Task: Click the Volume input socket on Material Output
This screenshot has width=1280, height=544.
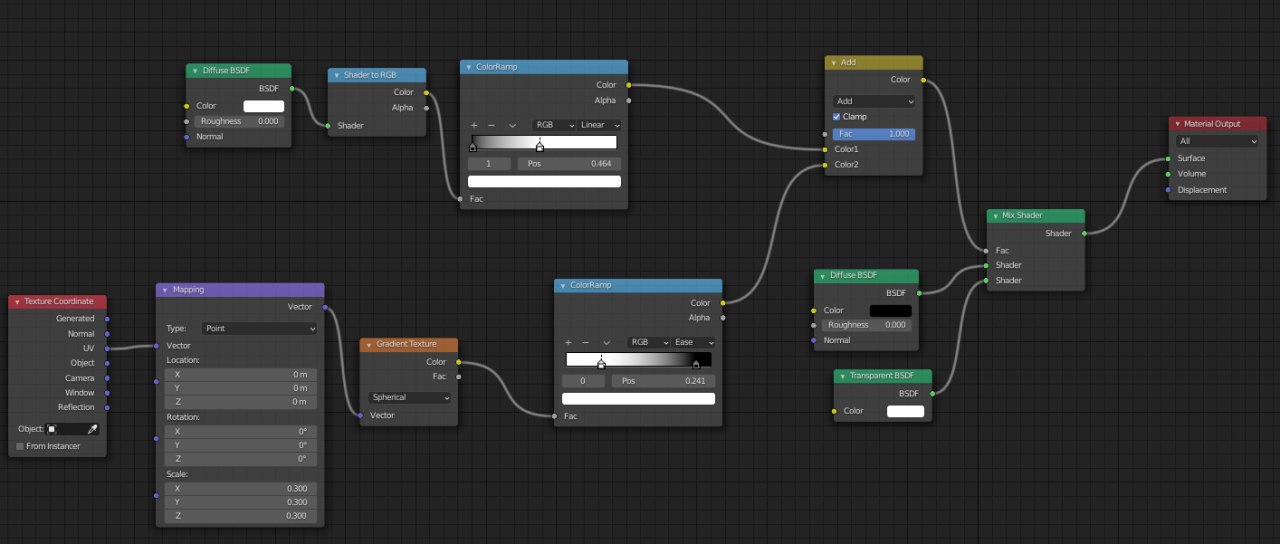Action: tap(1168, 174)
